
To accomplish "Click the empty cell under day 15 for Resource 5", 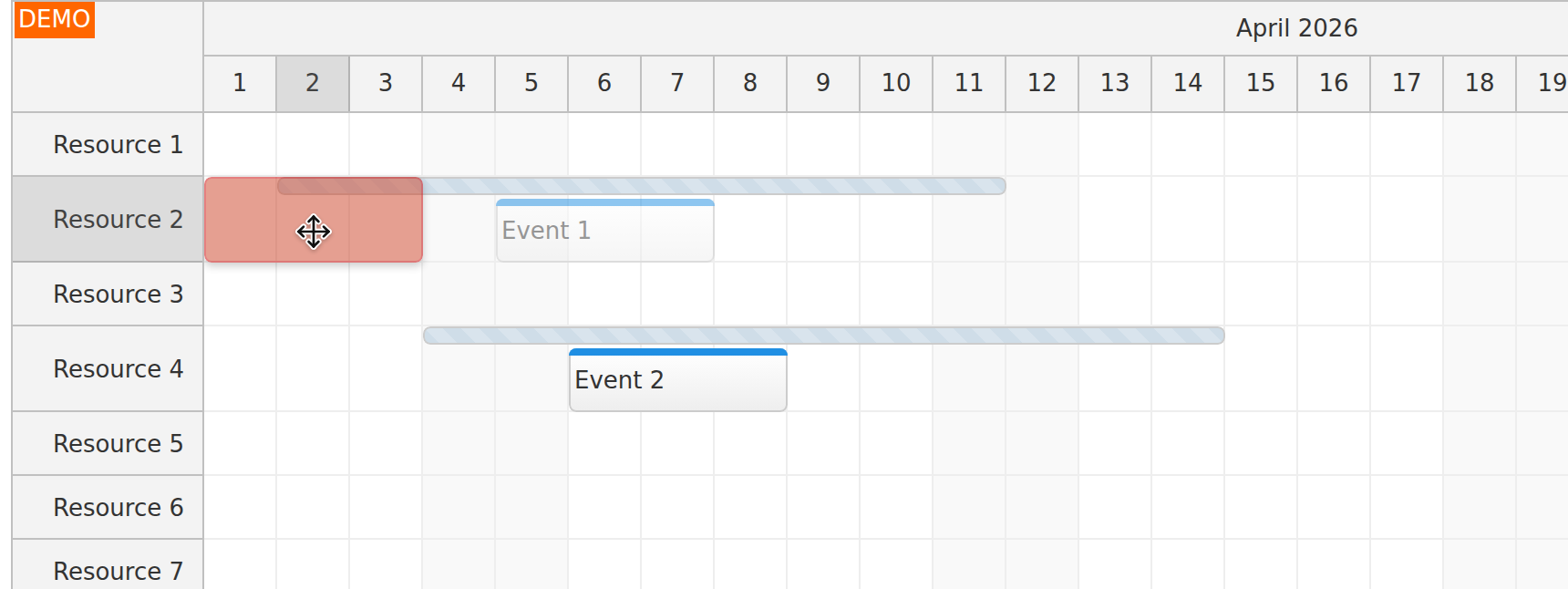I will pyautogui.click(x=1260, y=443).
